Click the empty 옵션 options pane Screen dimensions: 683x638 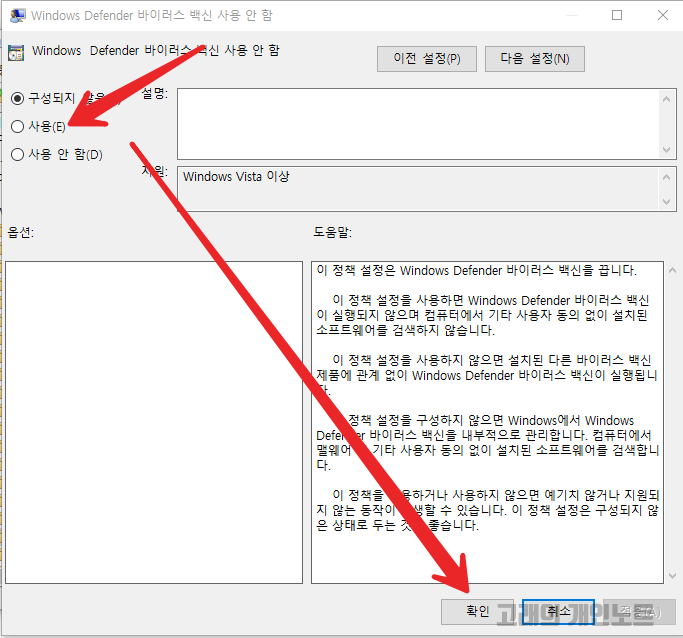154,422
